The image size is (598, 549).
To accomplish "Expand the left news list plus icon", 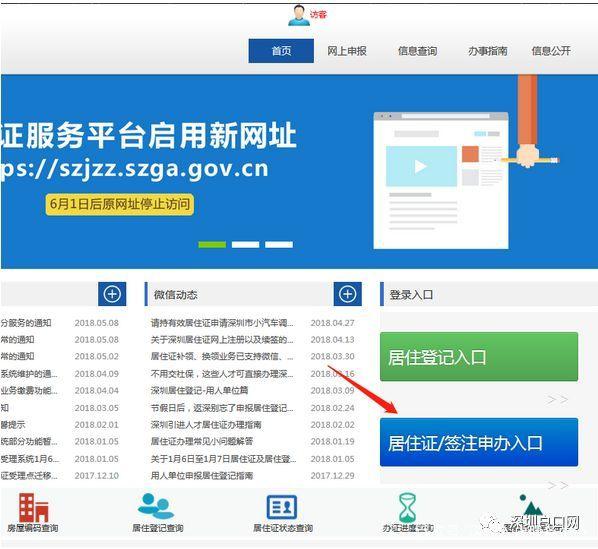I will (112, 294).
